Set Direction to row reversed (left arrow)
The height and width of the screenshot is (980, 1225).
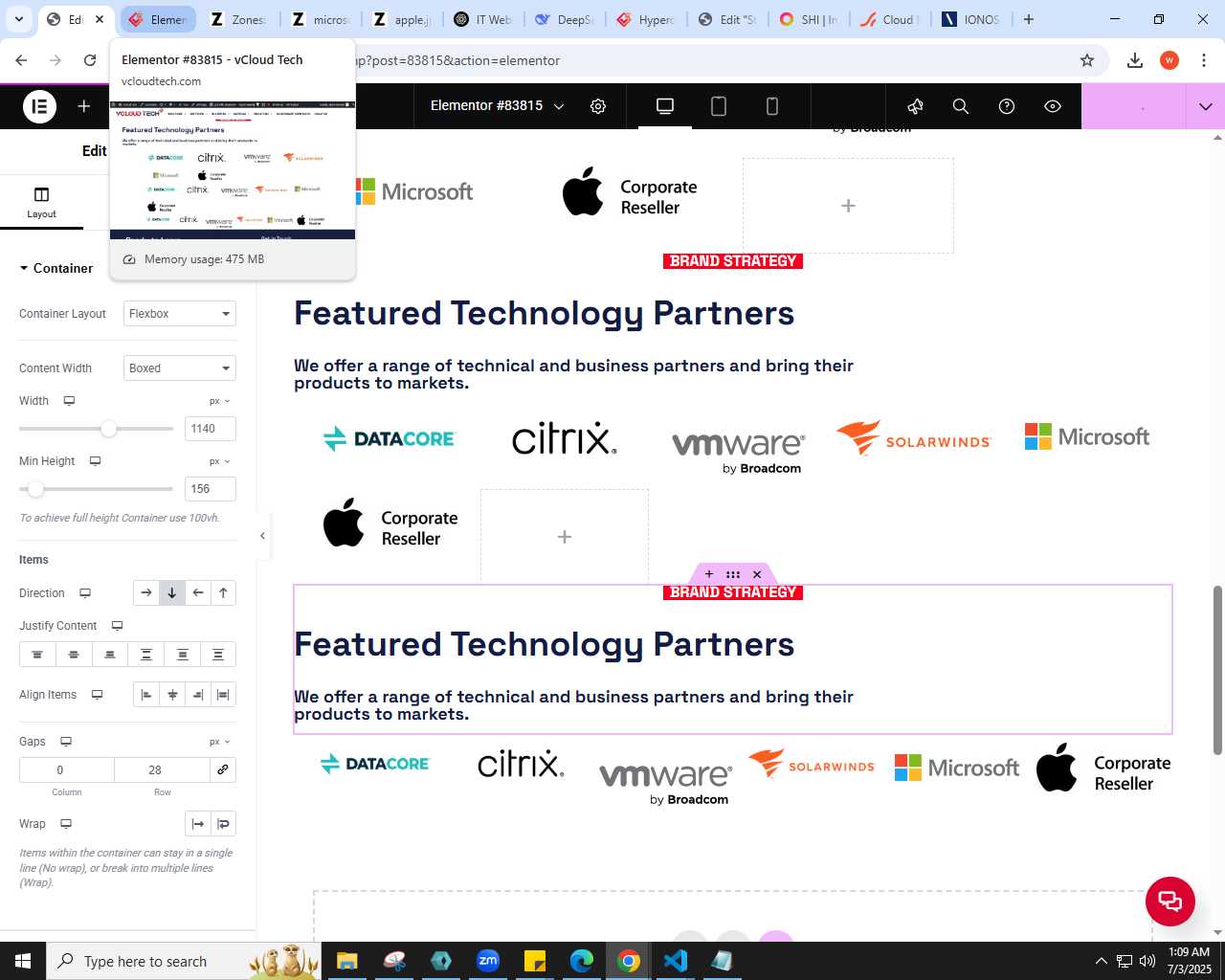pyautogui.click(x=197, y=593)
